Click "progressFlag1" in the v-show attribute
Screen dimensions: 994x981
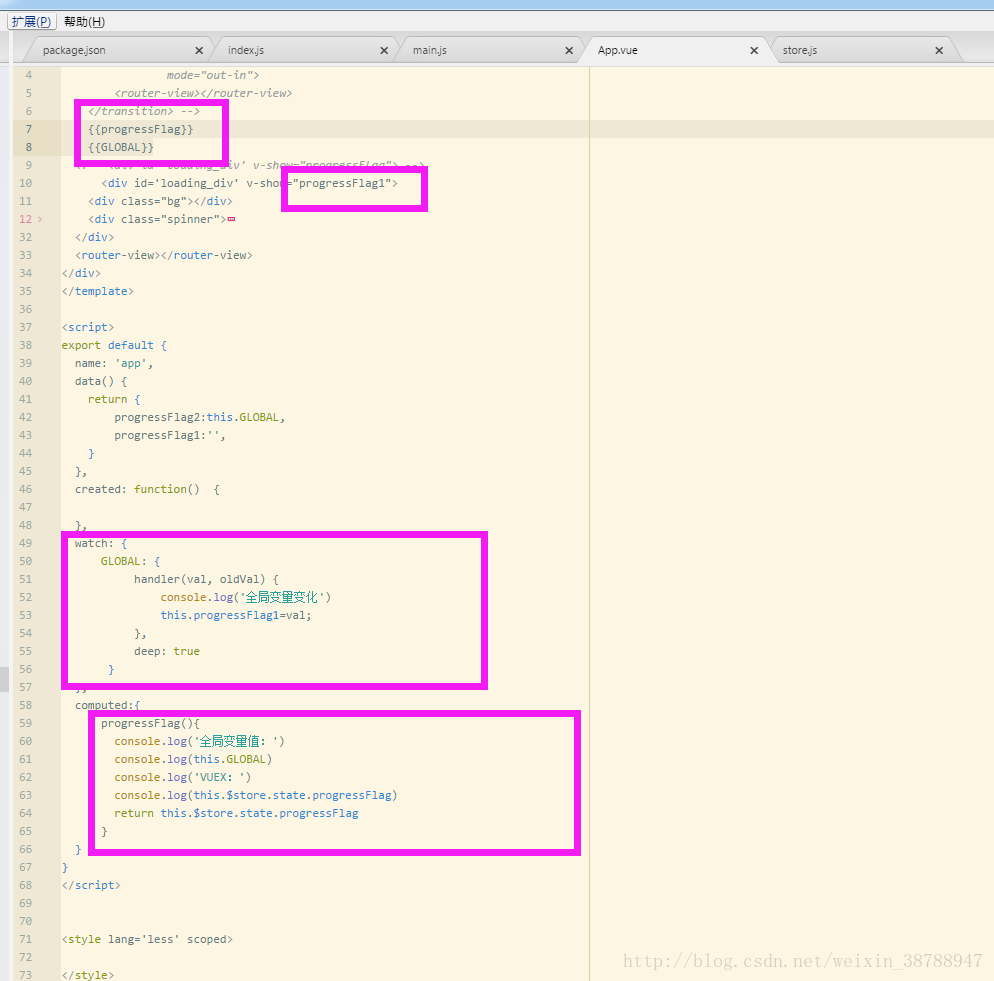(x=342, y=183)
